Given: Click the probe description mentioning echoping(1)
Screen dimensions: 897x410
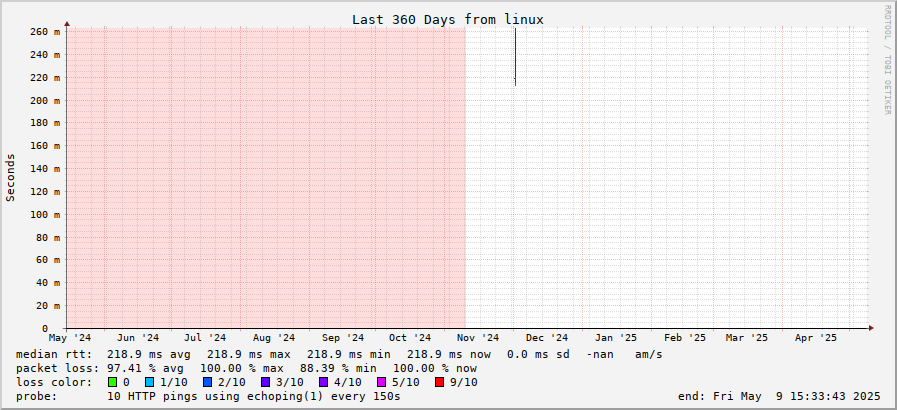Looking at the screenshot, I should [x=253, y=396].
